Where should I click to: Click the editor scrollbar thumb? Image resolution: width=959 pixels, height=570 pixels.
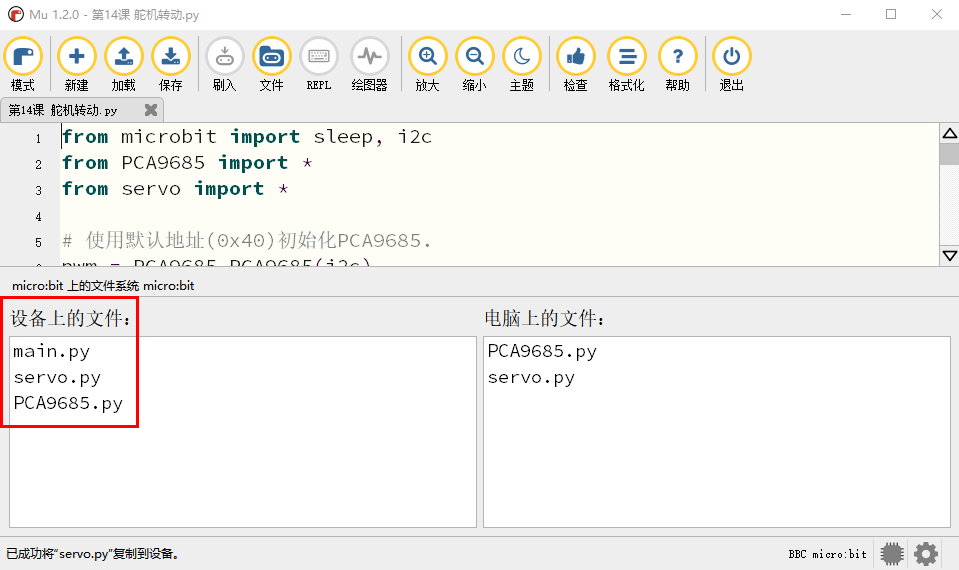click(949, 154)
